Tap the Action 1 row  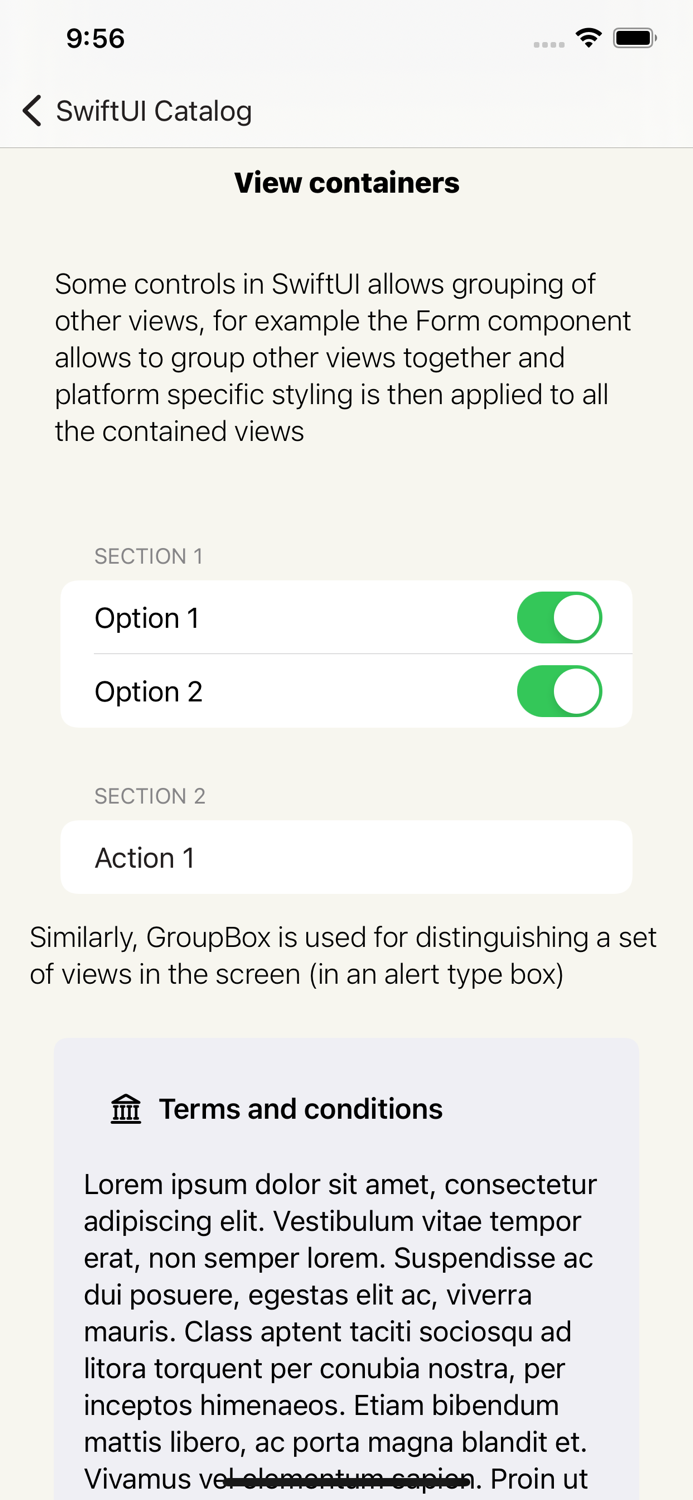[x=347, y=857]
